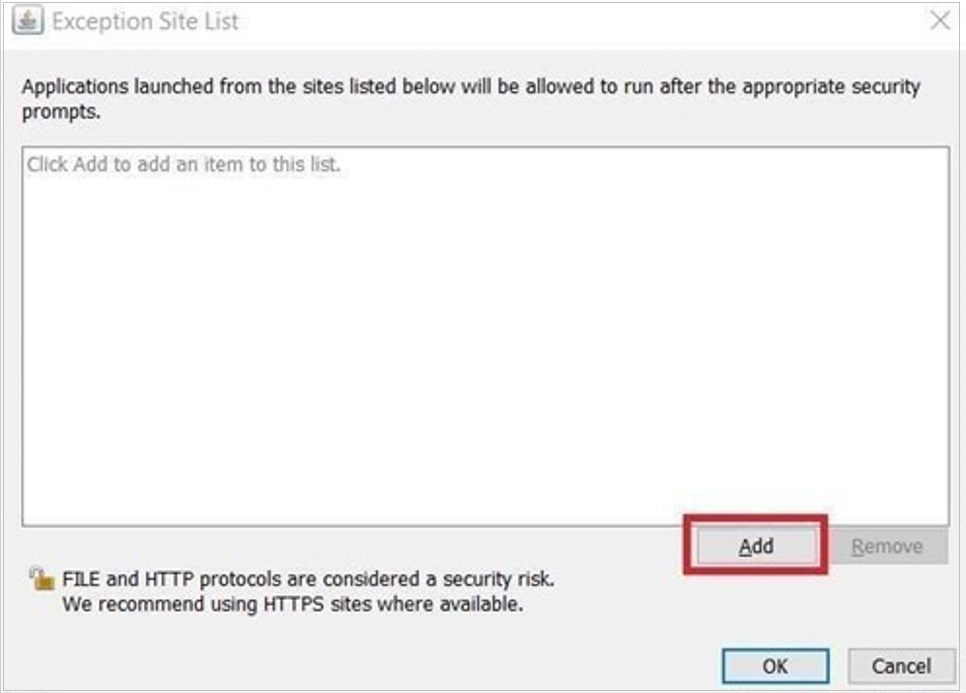Close the Exception Site List dialog with X

tap(939, 21)
